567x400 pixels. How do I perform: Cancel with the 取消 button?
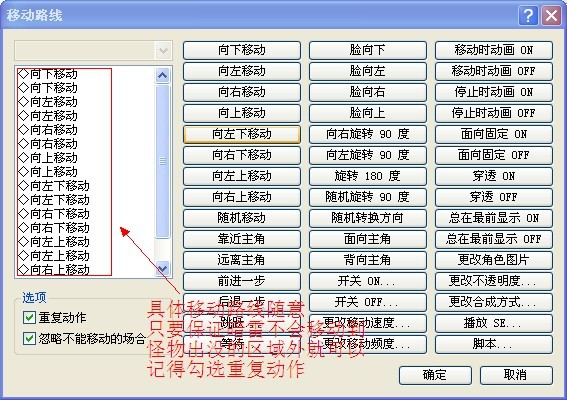516,375
